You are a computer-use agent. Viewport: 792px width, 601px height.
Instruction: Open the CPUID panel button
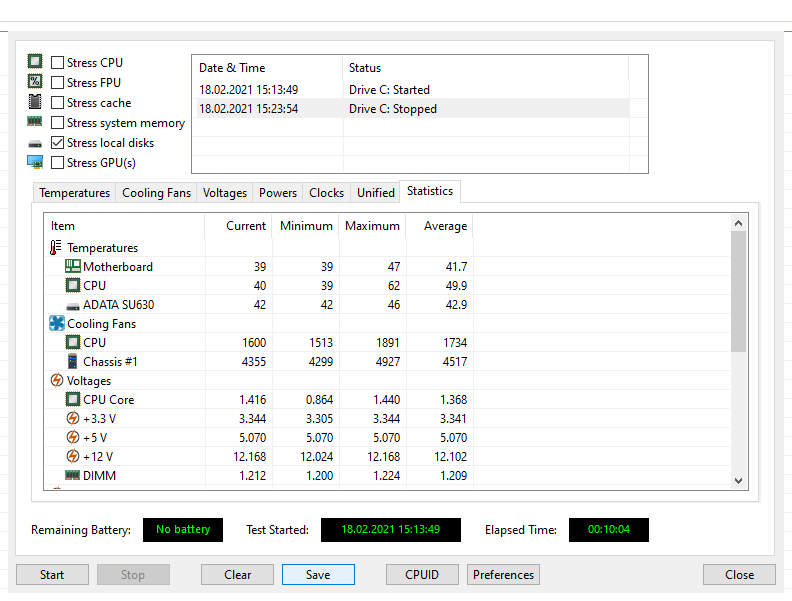tap(422, 575)
